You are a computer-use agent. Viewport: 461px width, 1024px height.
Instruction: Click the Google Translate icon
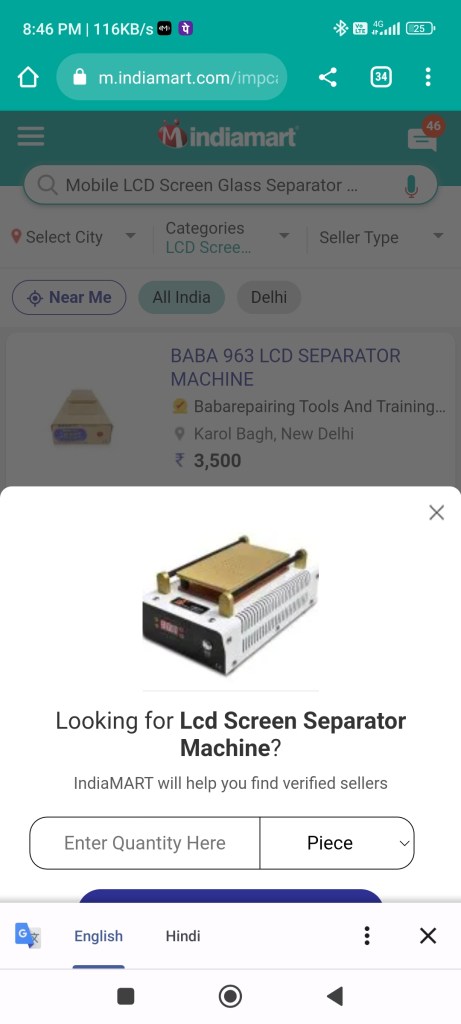click(x=27, y=936)
